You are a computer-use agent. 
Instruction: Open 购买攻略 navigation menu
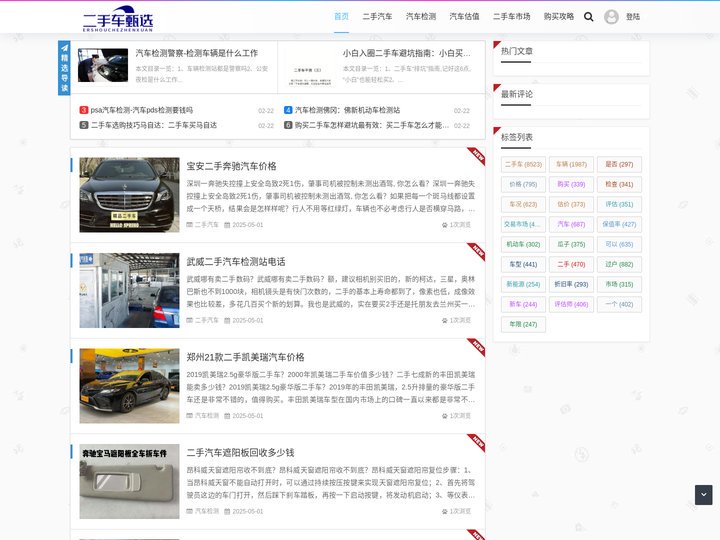[x=559, y=17]
